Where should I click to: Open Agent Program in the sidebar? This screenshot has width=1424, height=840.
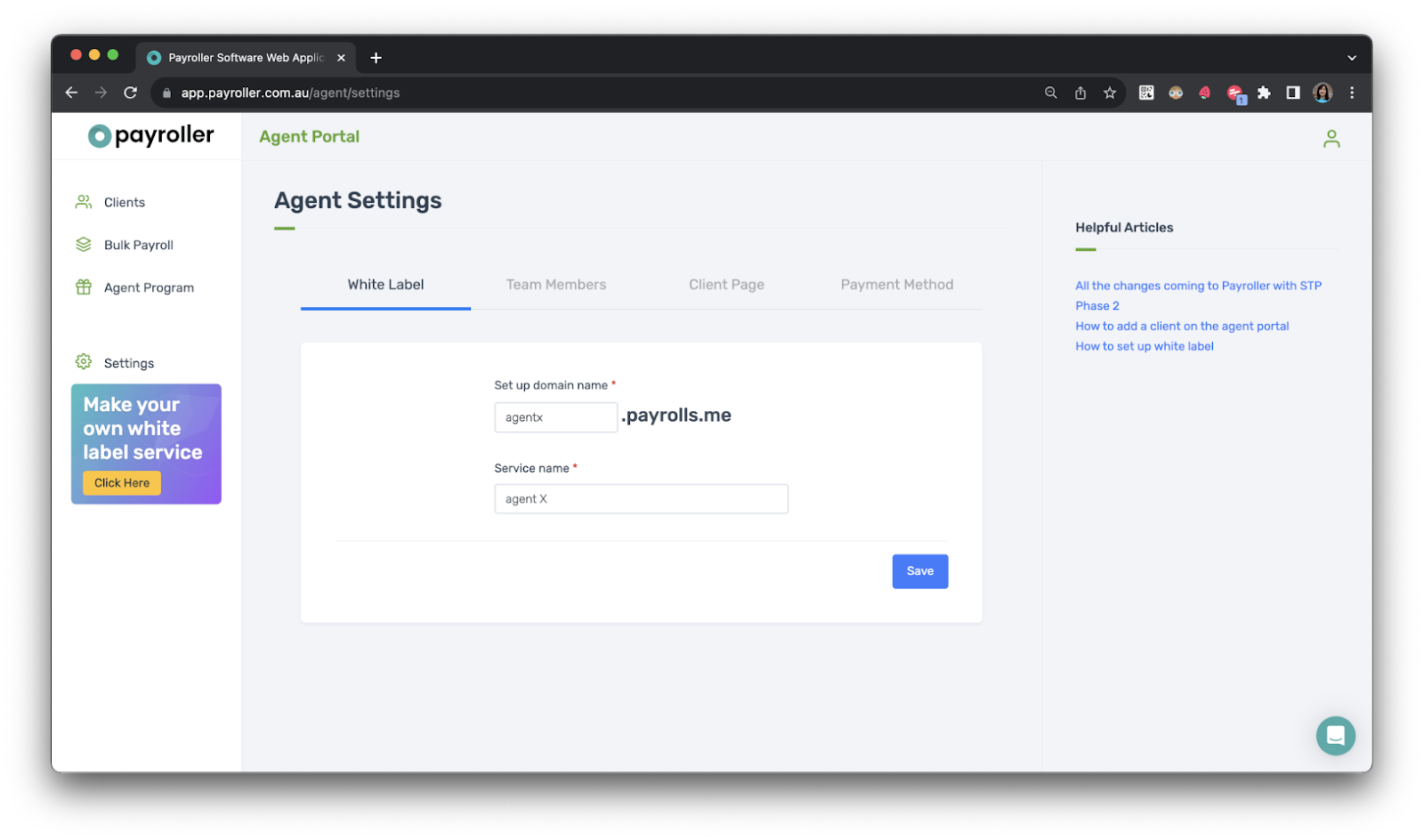point(149,287)
